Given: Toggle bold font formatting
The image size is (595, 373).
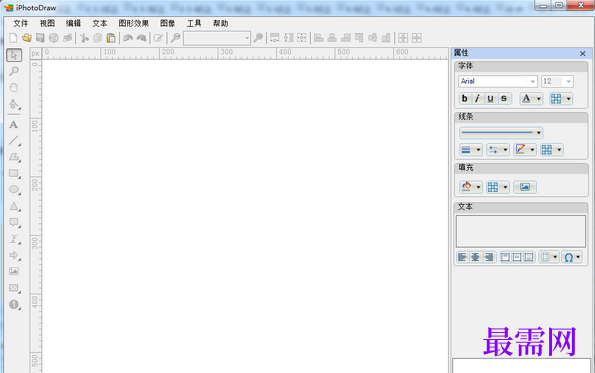Looking at the screenshot, I should (x=464, y=99).
